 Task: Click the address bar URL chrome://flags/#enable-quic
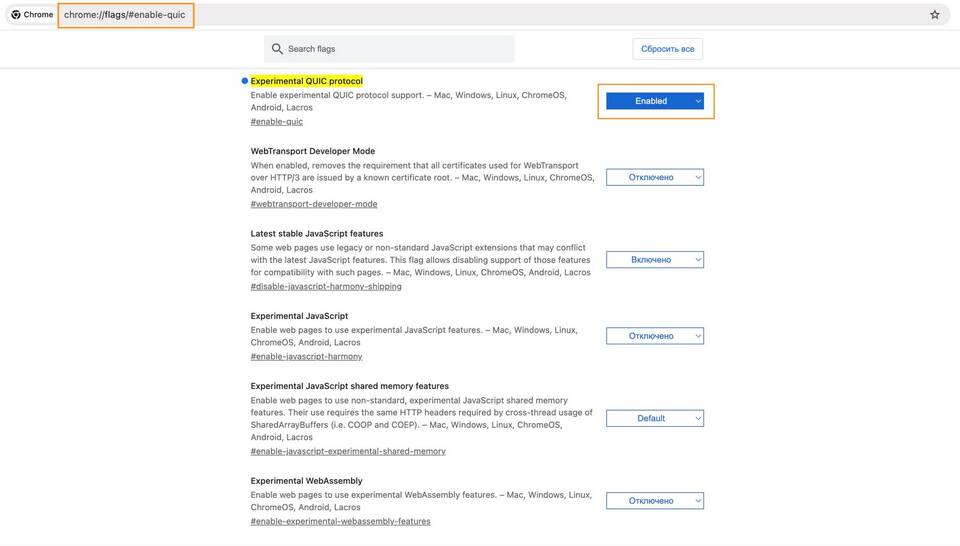point(125,15)
